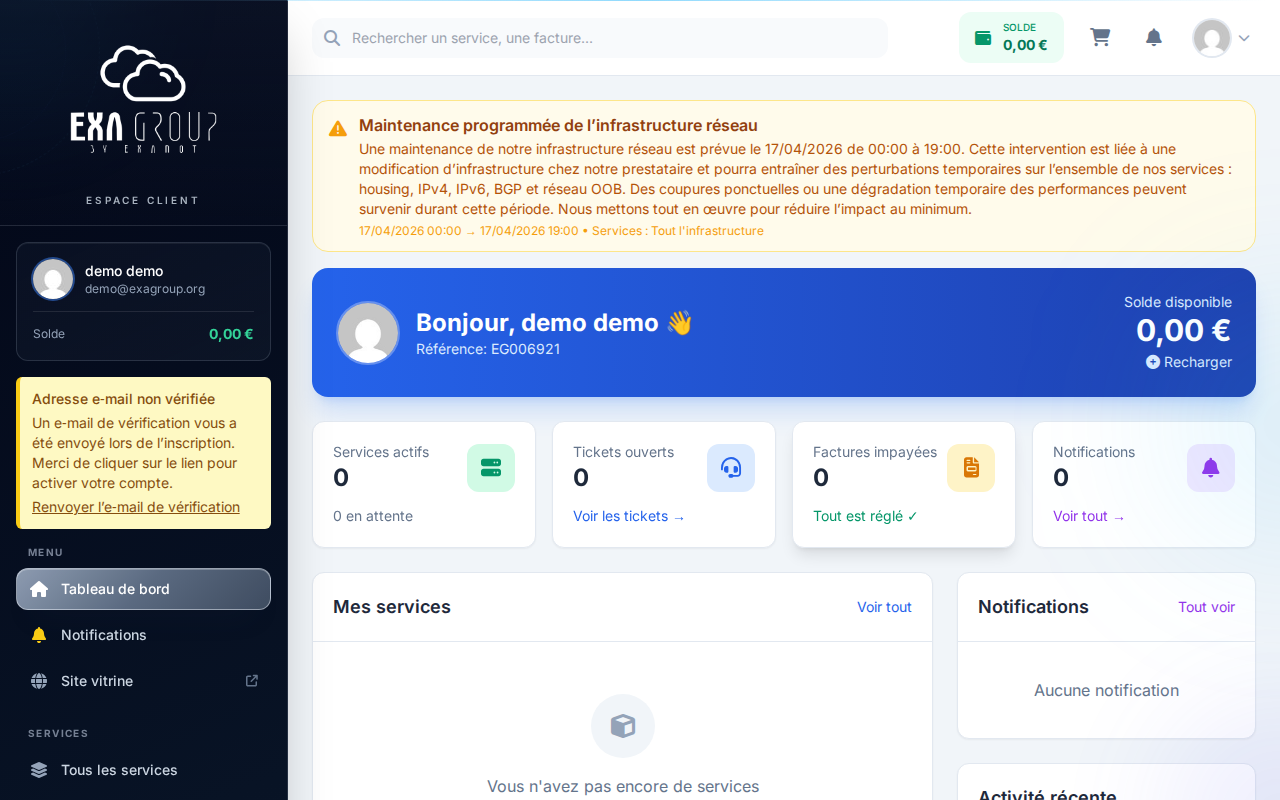Viewport: 1280px width, 800px height.
Task: Click the box icon in empty Mes services
Action: (623, 726)
